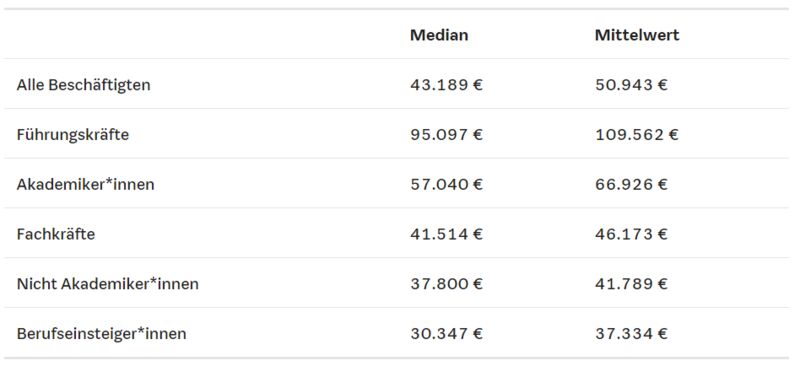Click the median value 37.800 €
This screenshot has height=377, width=800.
coord(446,284)
